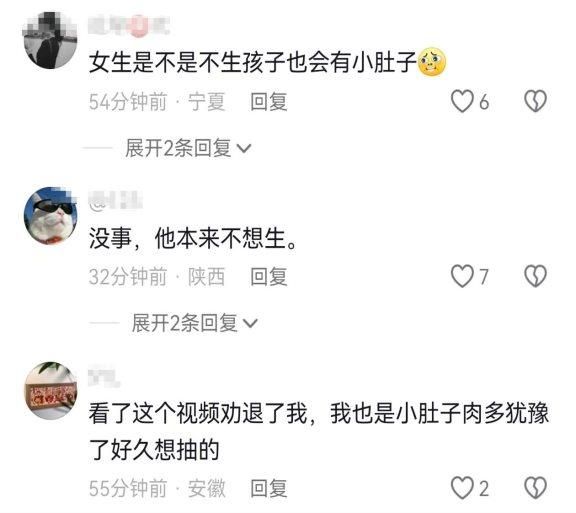Open first commenter's blurred username
This screenshot has height=513, width=576.
pos(129,26)
